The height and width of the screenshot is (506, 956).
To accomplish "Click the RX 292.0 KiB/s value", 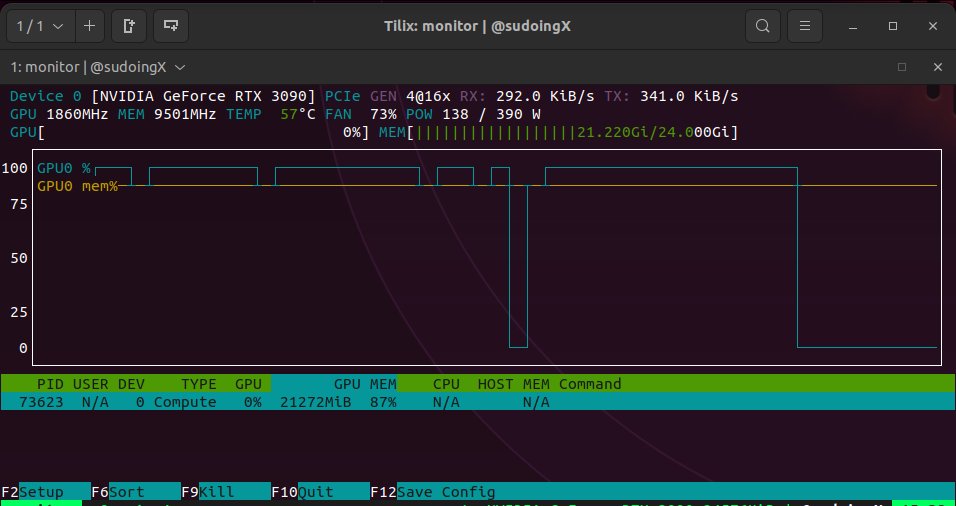I will pos(545,96).
